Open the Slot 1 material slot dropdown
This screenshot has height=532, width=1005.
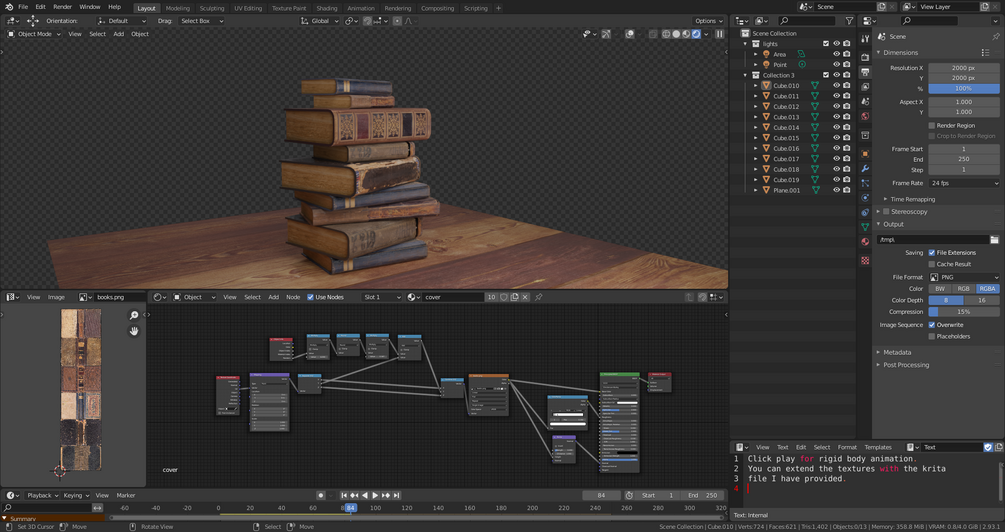(381, 297)
